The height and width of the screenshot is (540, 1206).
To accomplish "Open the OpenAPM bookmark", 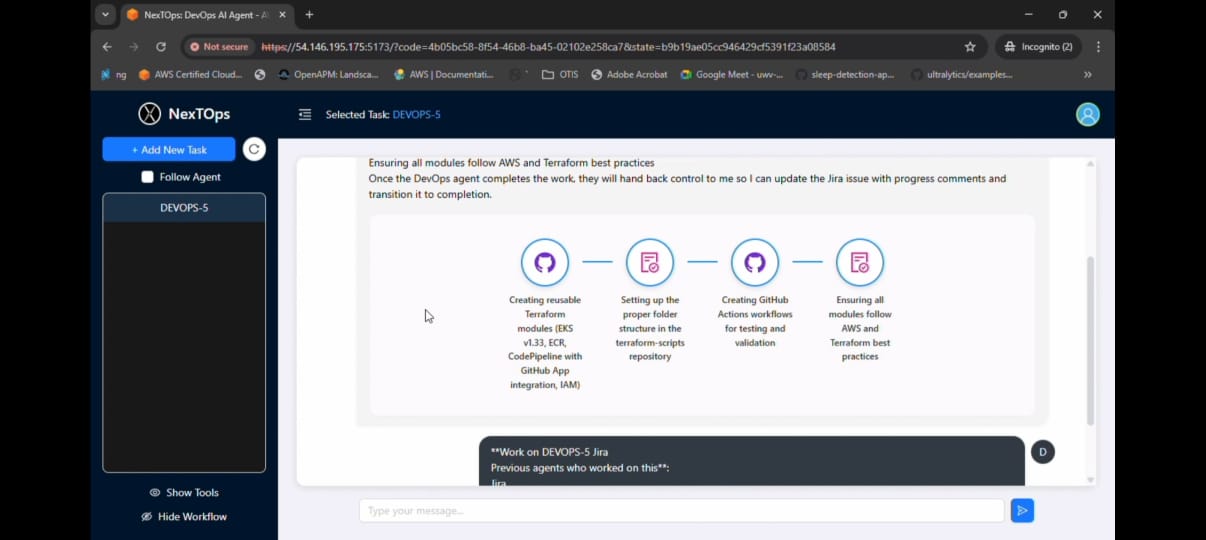I will 328,74.
